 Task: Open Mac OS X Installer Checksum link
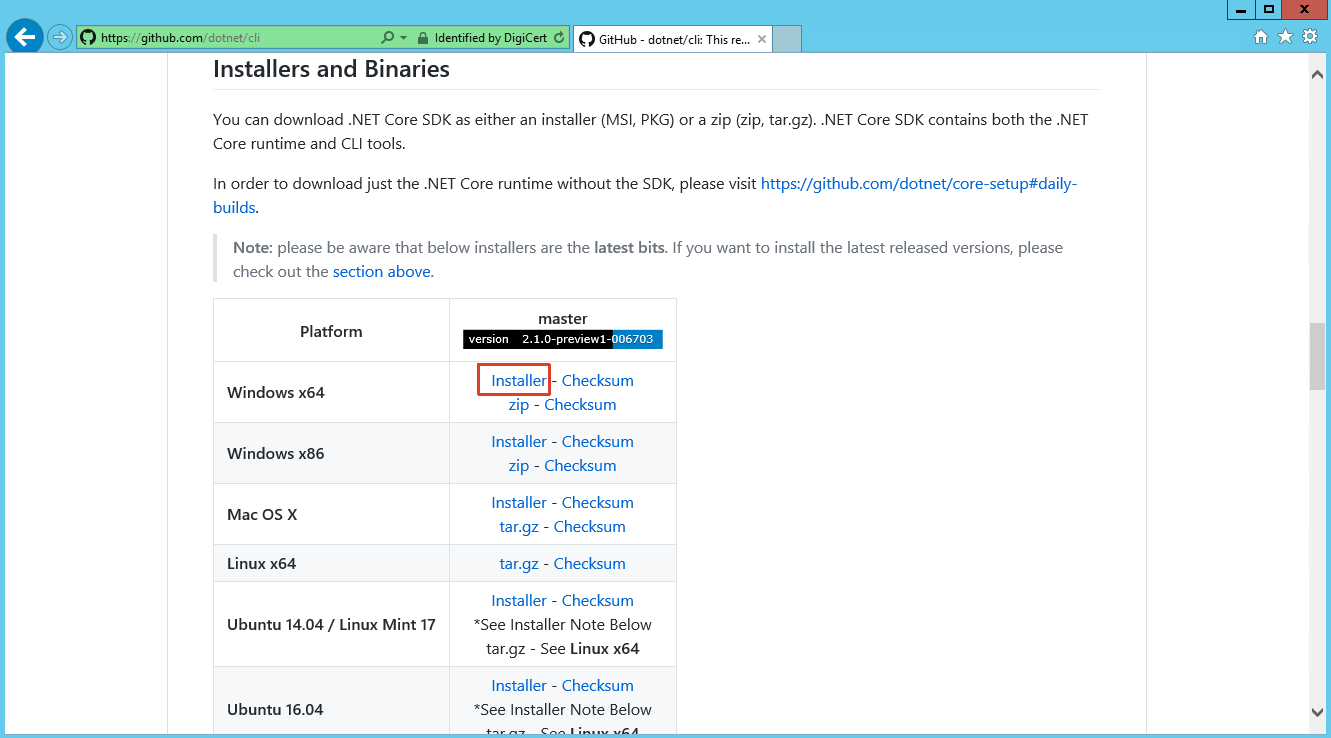click(597, 502)
